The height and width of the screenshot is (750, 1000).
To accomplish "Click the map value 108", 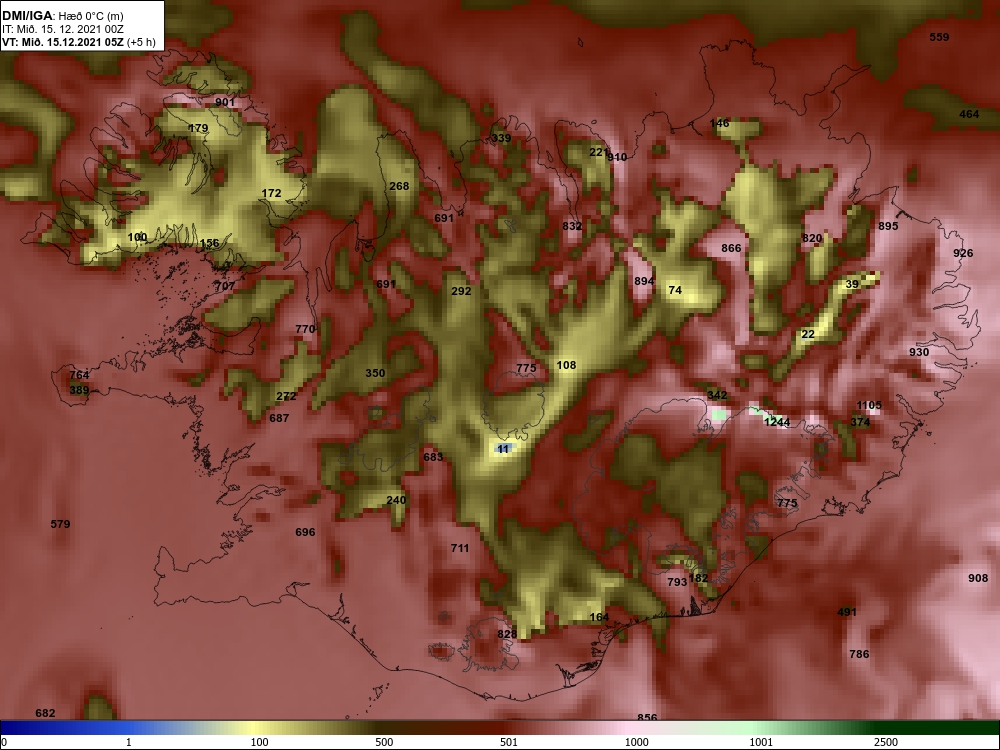I will pos(566,365).
